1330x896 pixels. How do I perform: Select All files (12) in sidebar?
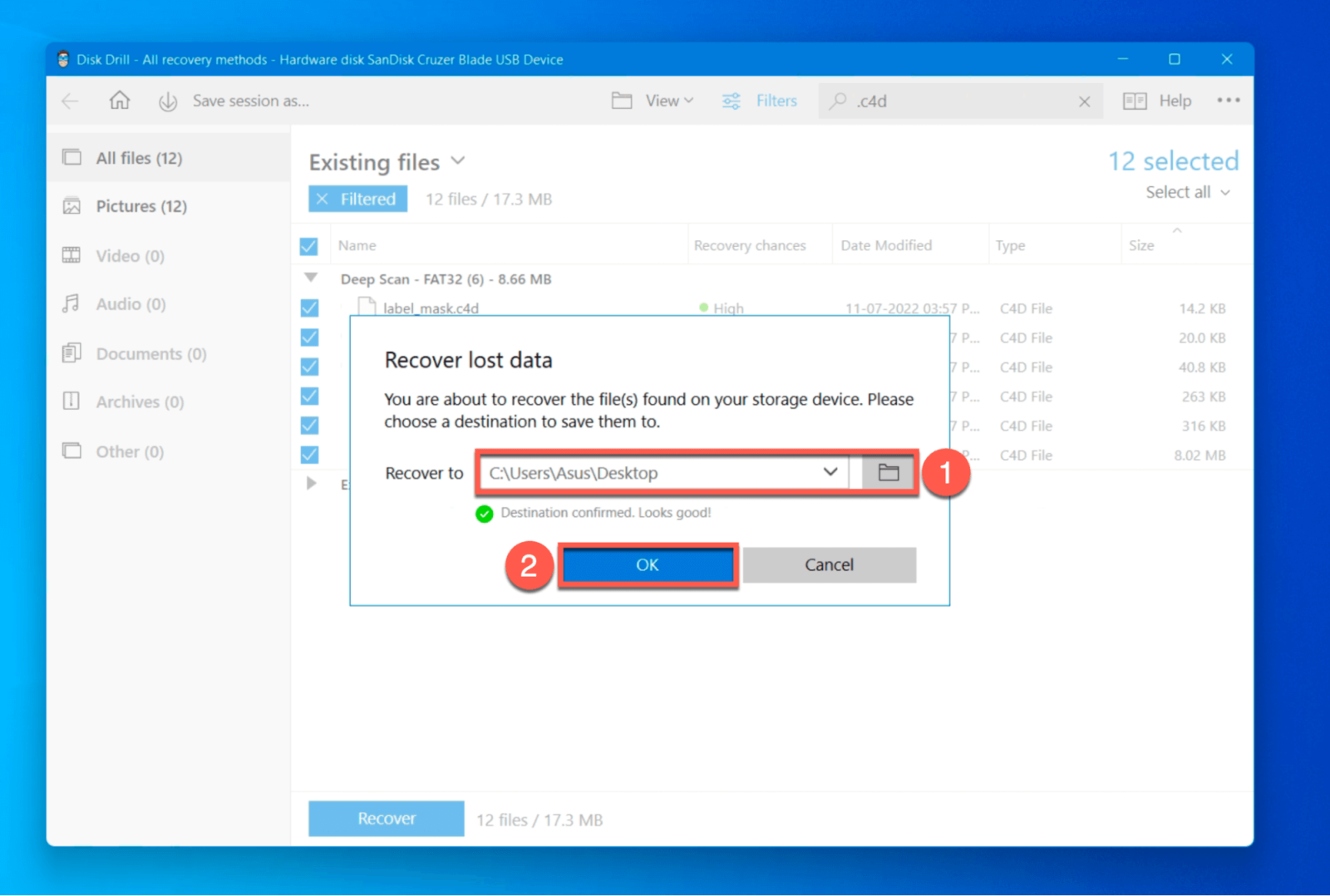139,158
